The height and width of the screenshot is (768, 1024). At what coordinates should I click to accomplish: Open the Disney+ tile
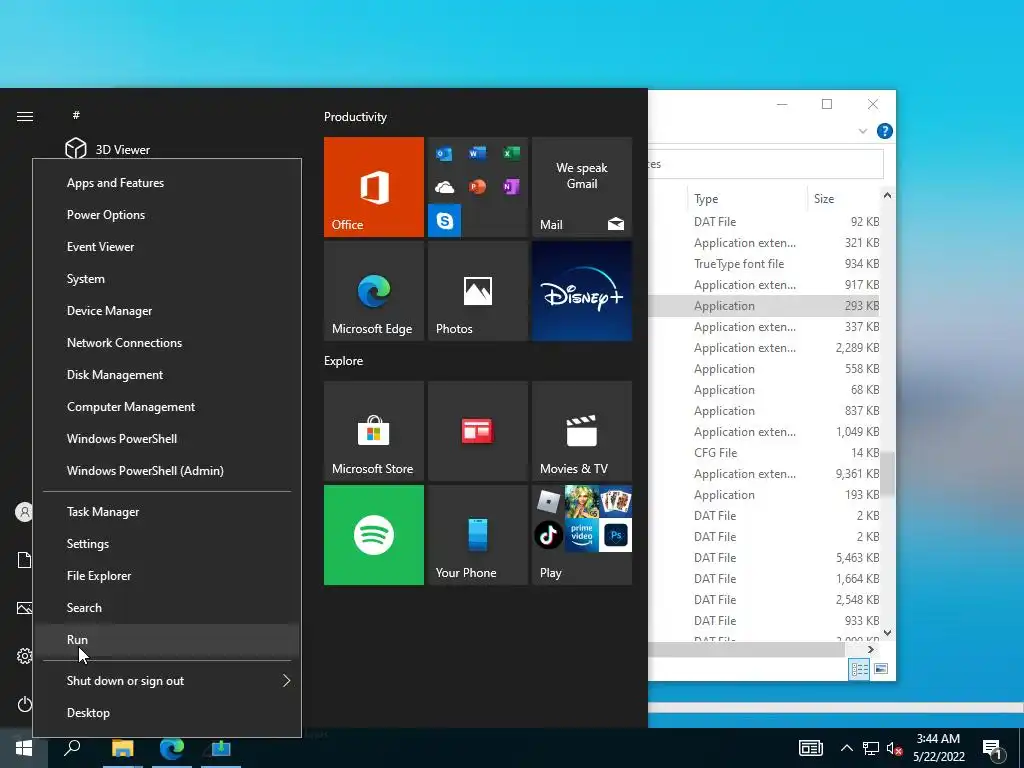pos(582,291)
